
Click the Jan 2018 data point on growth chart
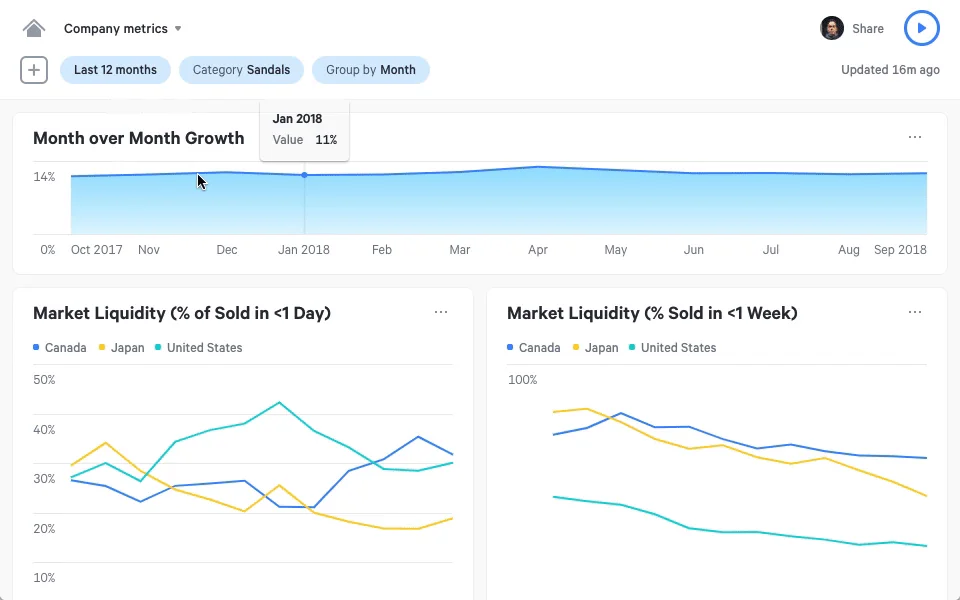click(x=304, y=175)
